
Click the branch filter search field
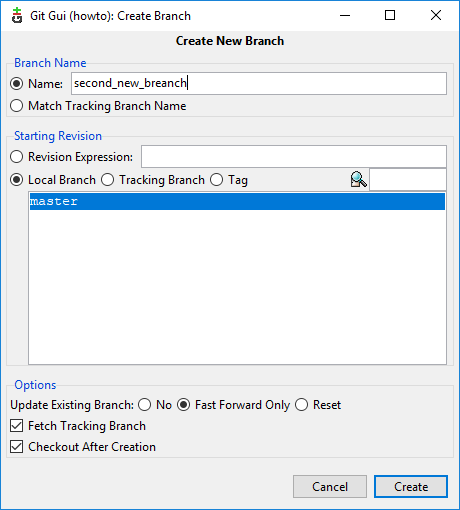tap(408, 180)
